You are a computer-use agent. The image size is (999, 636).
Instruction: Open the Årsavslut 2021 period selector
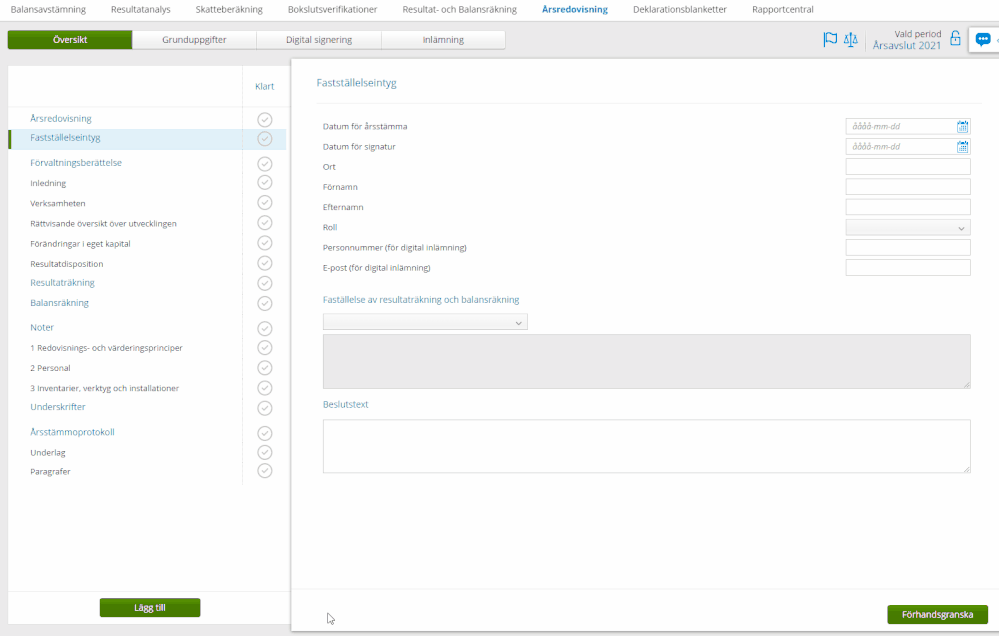pos(906,46)
